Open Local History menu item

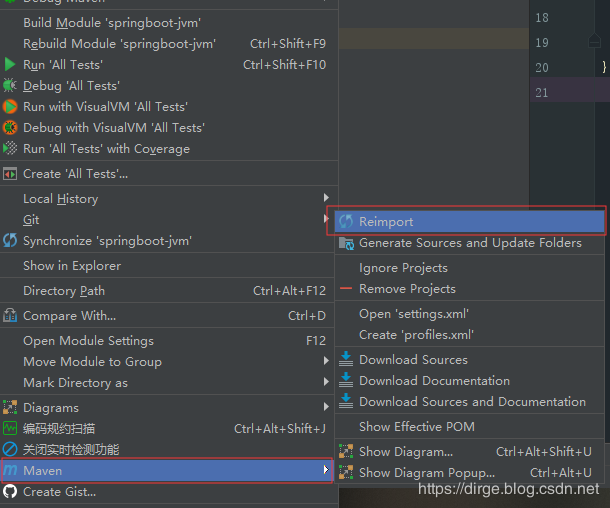167,198
